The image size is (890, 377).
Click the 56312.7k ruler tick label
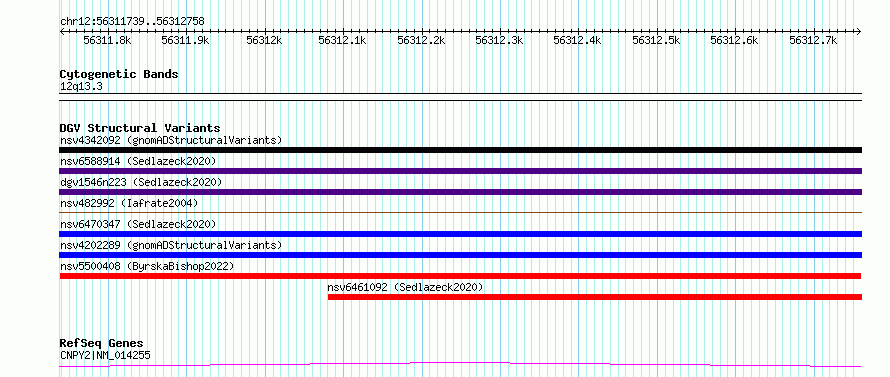point(813,41)
